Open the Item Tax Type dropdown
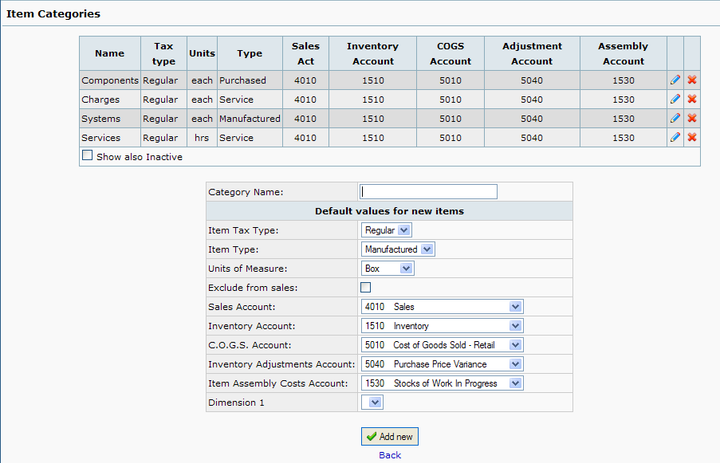This screenshot has width=720, height=463. [x=387, y=230]
